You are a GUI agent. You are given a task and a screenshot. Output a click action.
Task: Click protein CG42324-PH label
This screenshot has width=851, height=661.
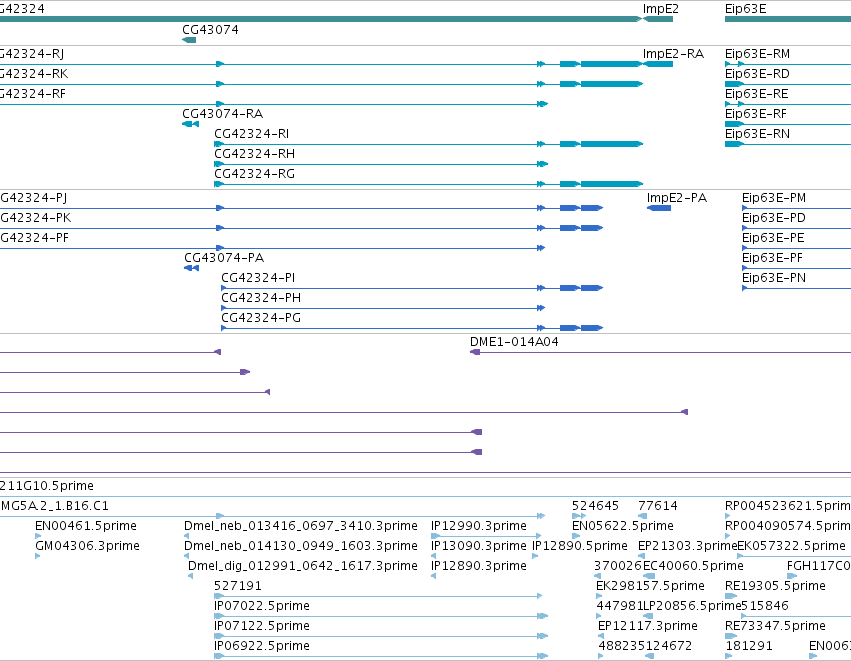click(261, 298)
